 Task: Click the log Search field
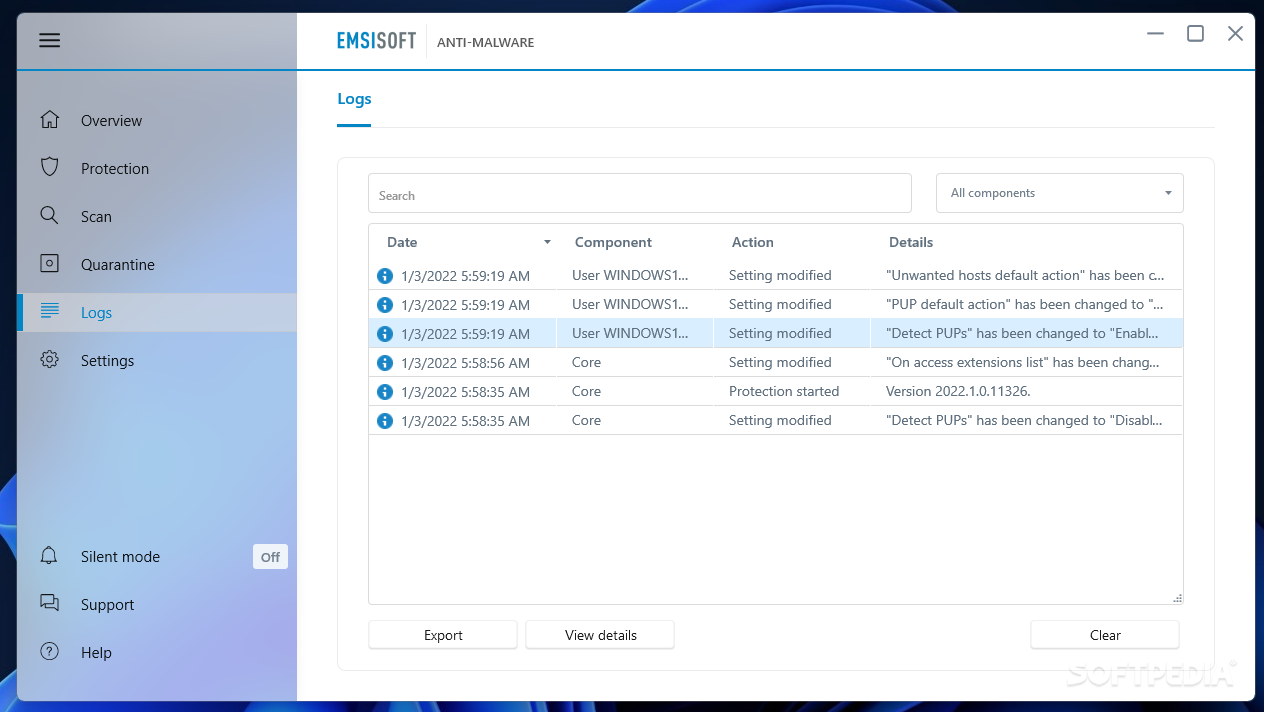(640, 193)
